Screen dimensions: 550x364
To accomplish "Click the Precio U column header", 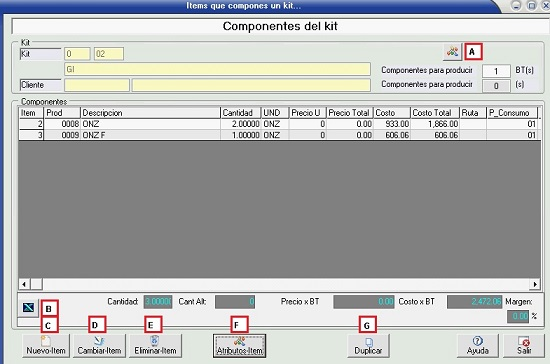I will point(308,113).
